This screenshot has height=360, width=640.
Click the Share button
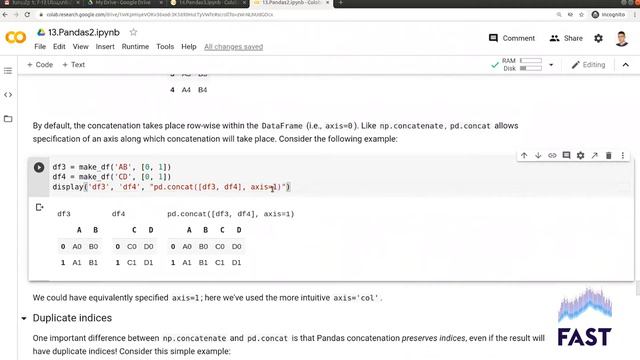(x=566, y=38)
